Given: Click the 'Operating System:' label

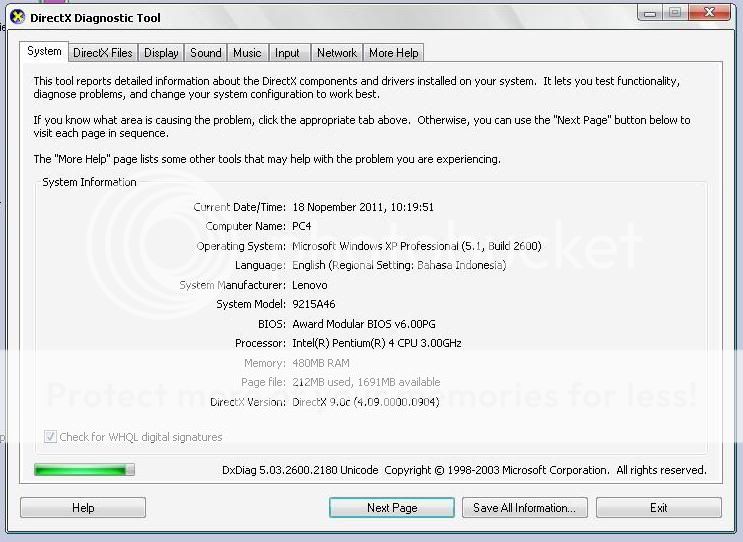Looking at the screenshot, I should (241, 246).
